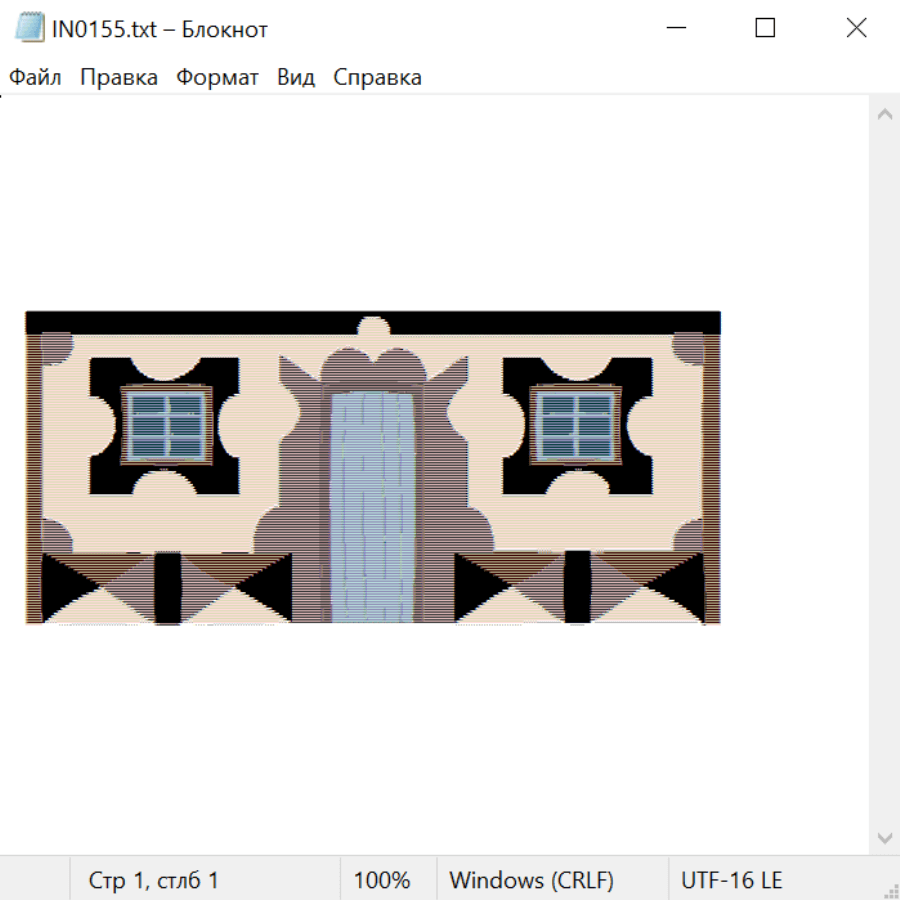Click the resize grip in bottom-right corner

pos(891,891)
